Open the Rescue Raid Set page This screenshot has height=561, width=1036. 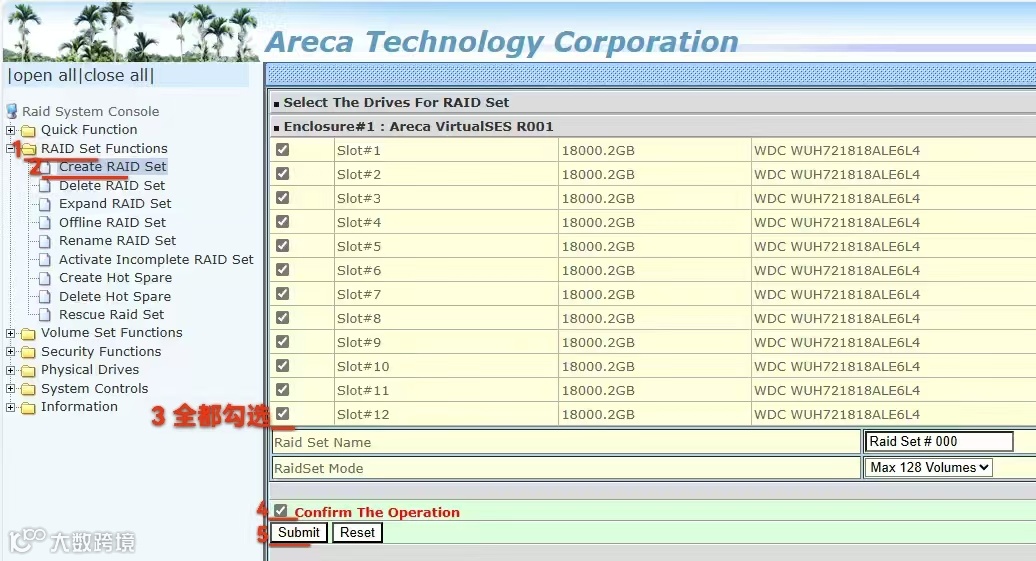[111, 315]
